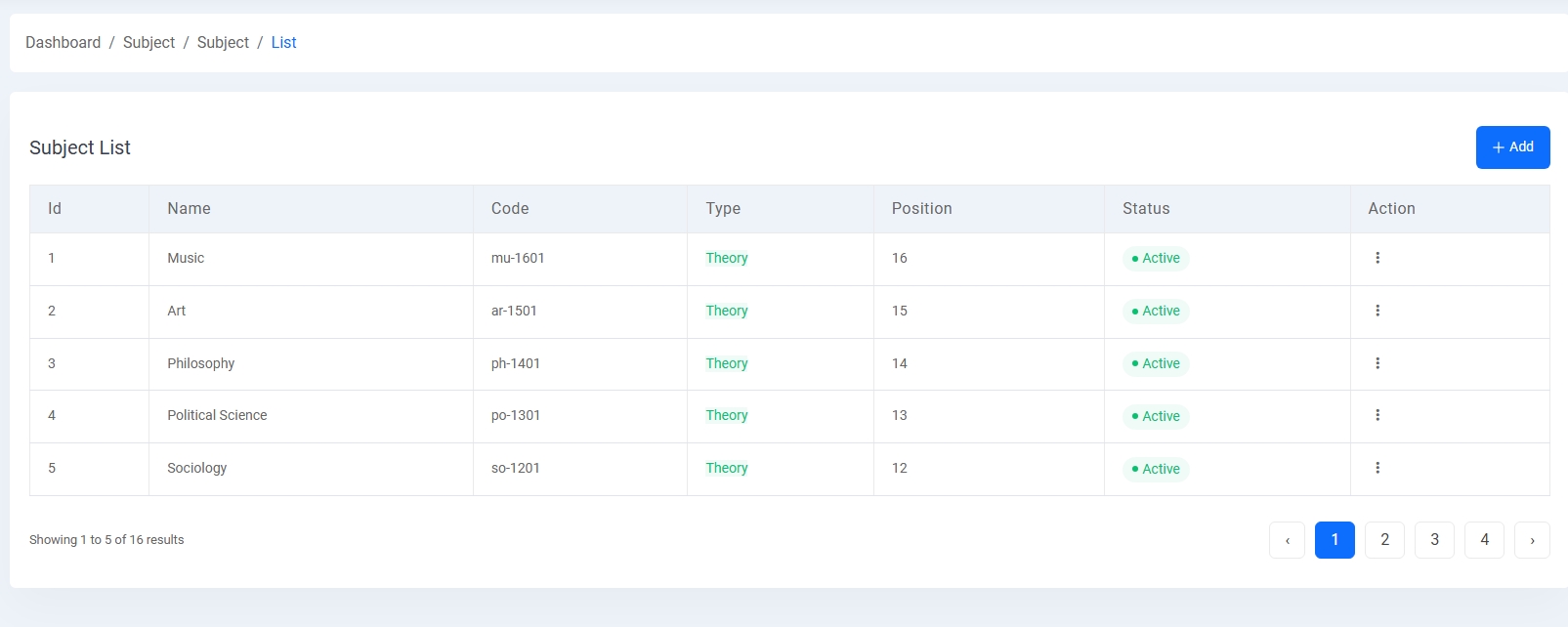The image size is (1568, 627).
Task: Open action menu for Philosophy row
Action: point(1377,363)
